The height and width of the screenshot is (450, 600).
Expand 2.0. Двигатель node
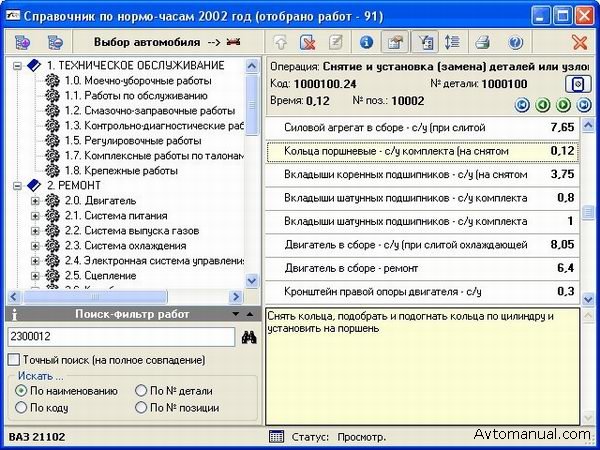[35, 201]
